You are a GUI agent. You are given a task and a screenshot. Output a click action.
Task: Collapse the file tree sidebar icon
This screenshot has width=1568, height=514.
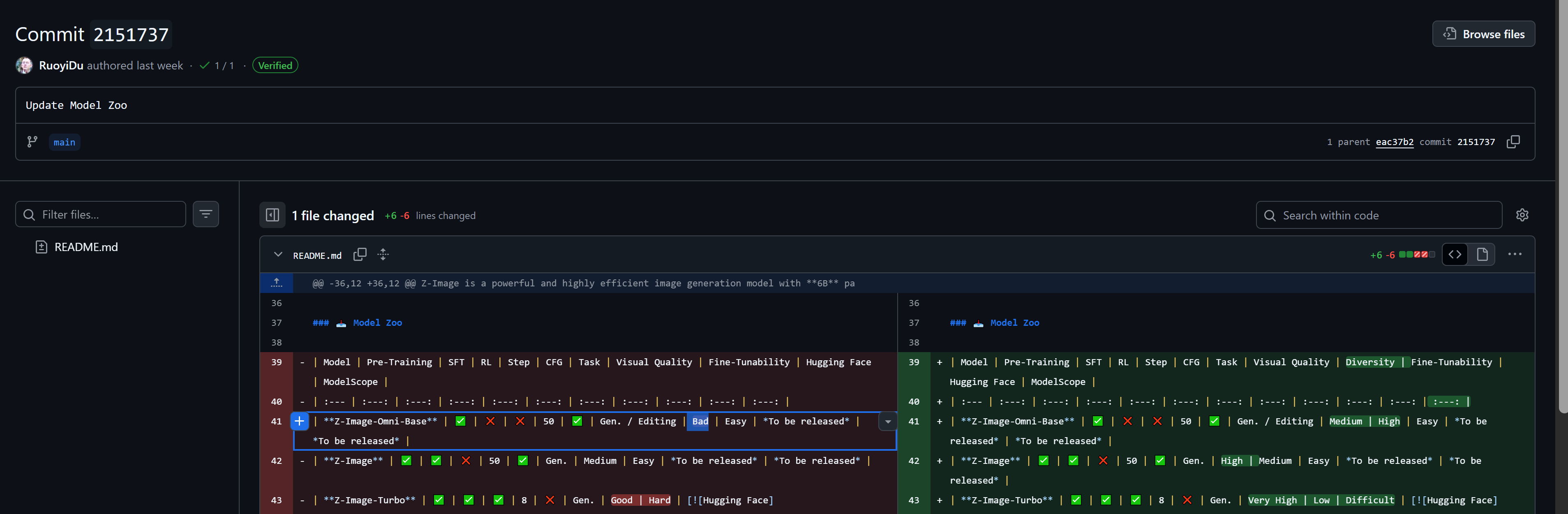click(x=272, y=215)
